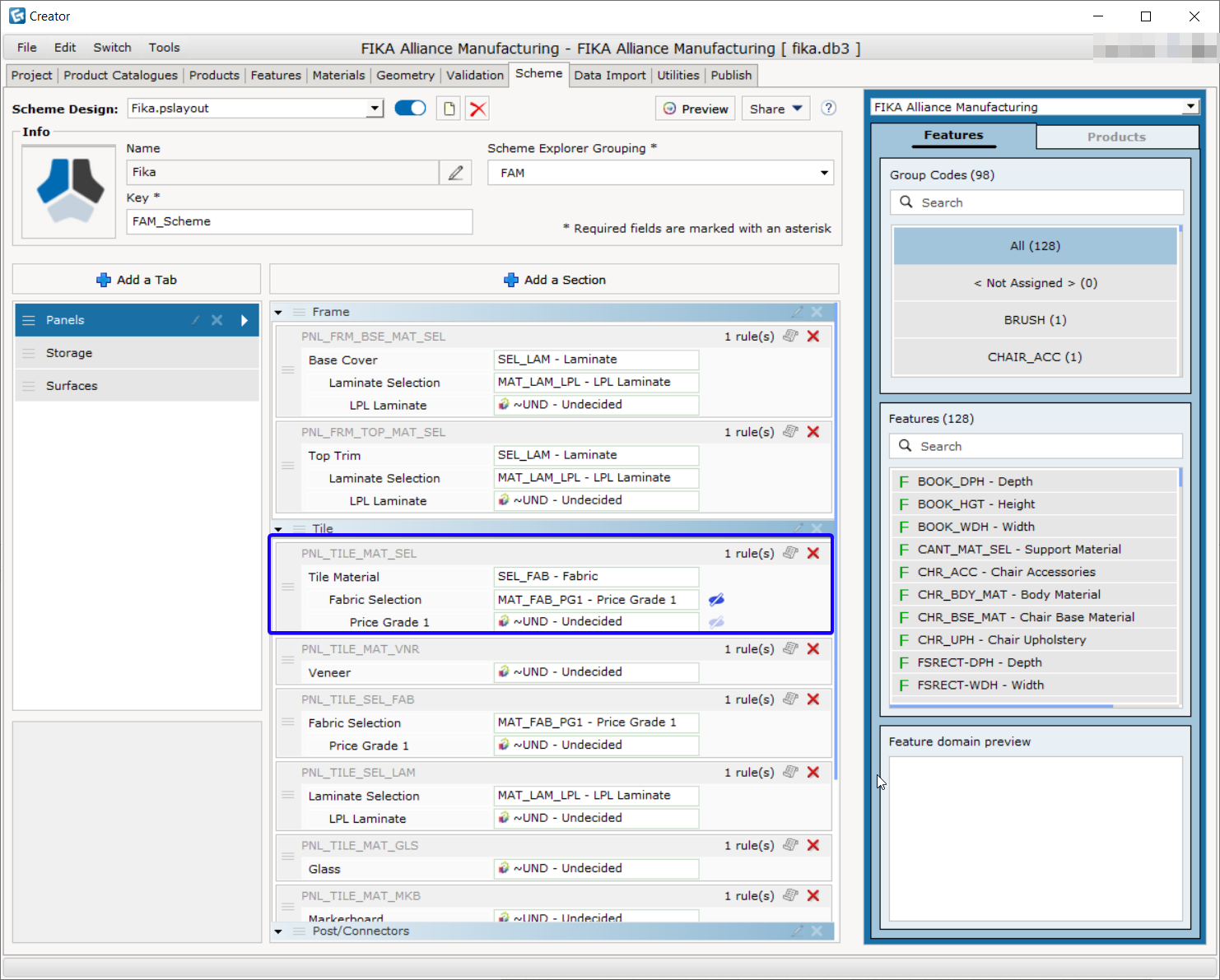The width and height of the screenshot is (1220, 980).
Task: Open rules icon for PNL_TILE_MAT_GLS
Action: (791, 845)
